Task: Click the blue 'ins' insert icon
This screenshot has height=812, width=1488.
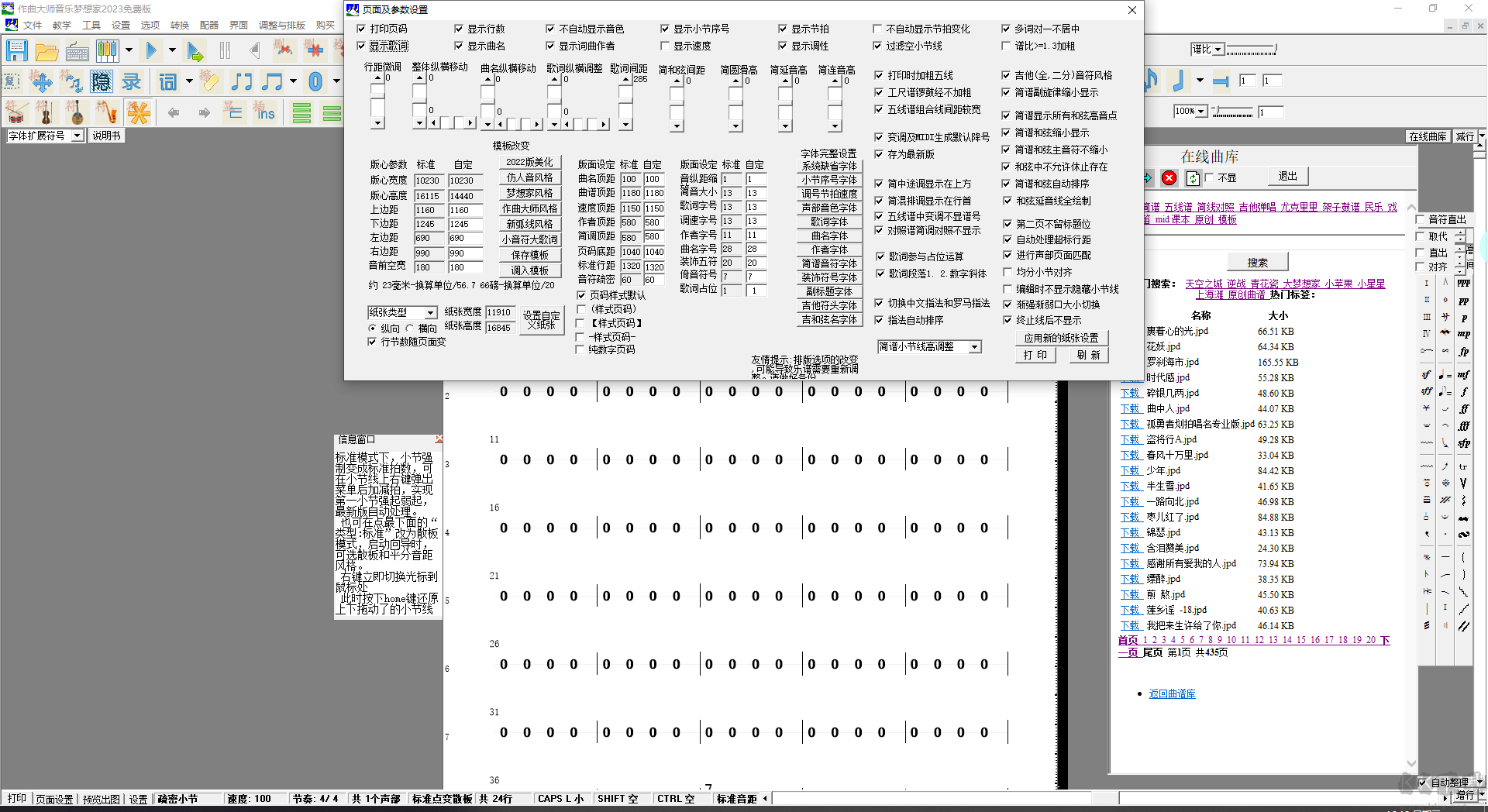Action: [264, 112]
